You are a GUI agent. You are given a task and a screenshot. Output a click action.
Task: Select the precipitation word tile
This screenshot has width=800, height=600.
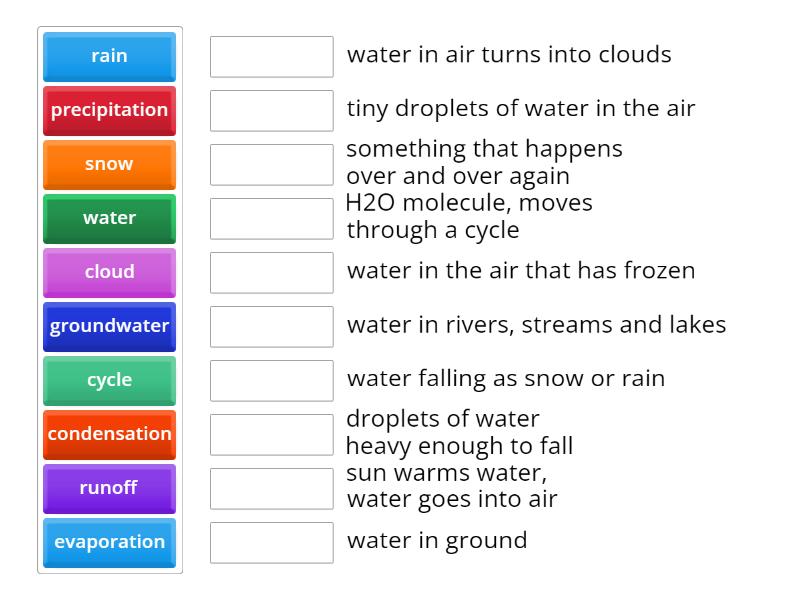[109, 111]
